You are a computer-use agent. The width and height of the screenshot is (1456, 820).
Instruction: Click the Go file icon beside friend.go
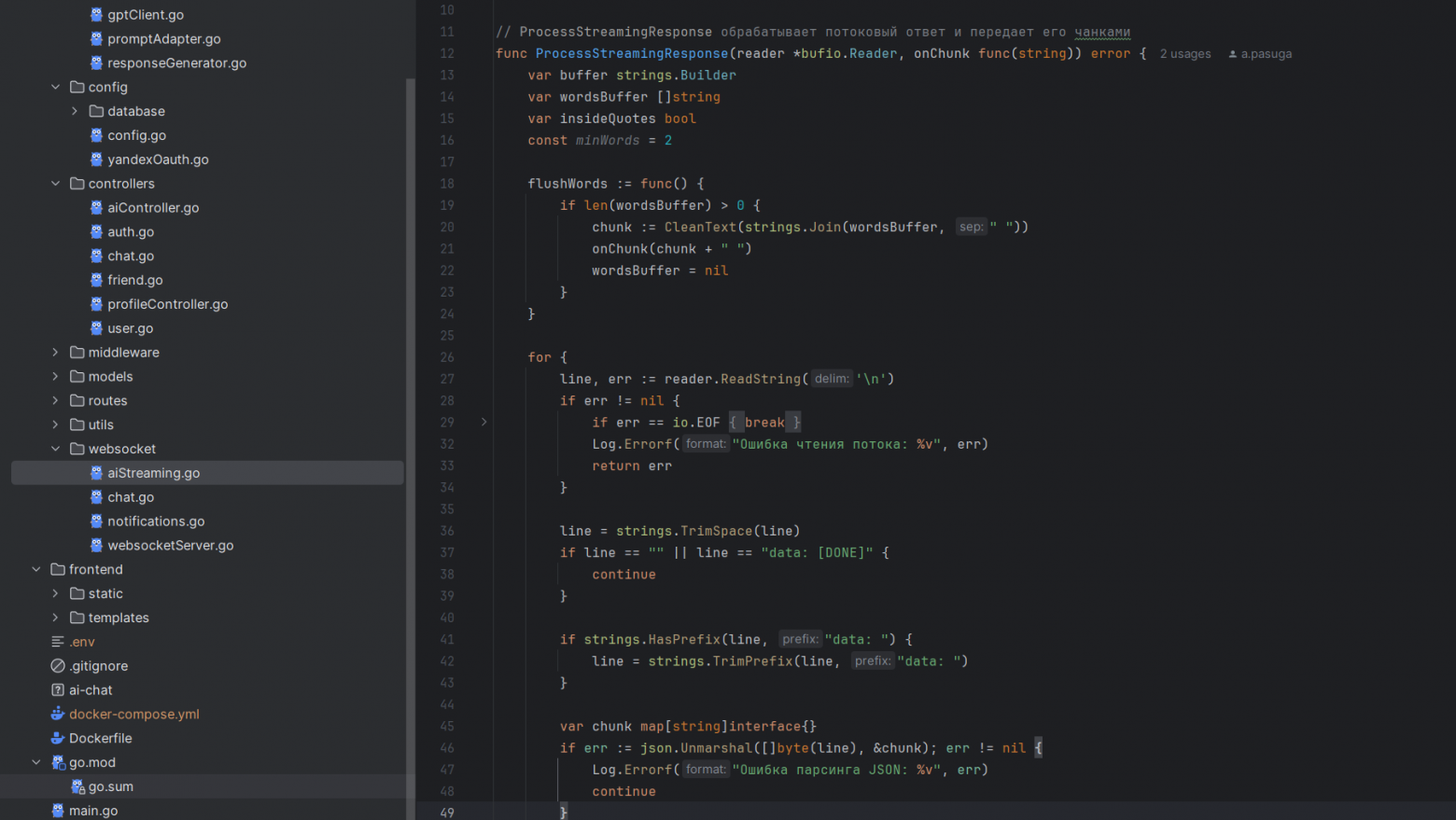[96, 280]
